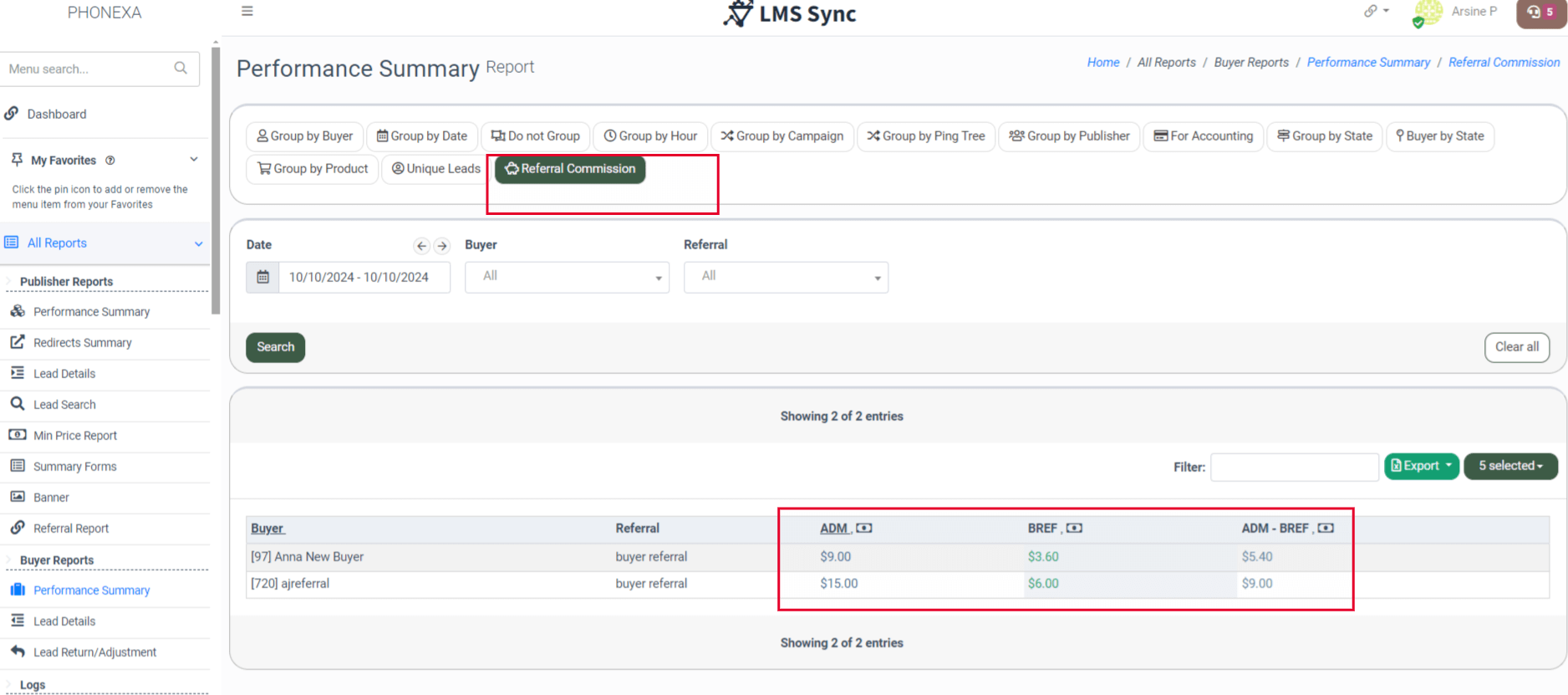Viewport: 1568px width, 695px height.
Task: Click the Clear all button
Action: pos(1516,347)
